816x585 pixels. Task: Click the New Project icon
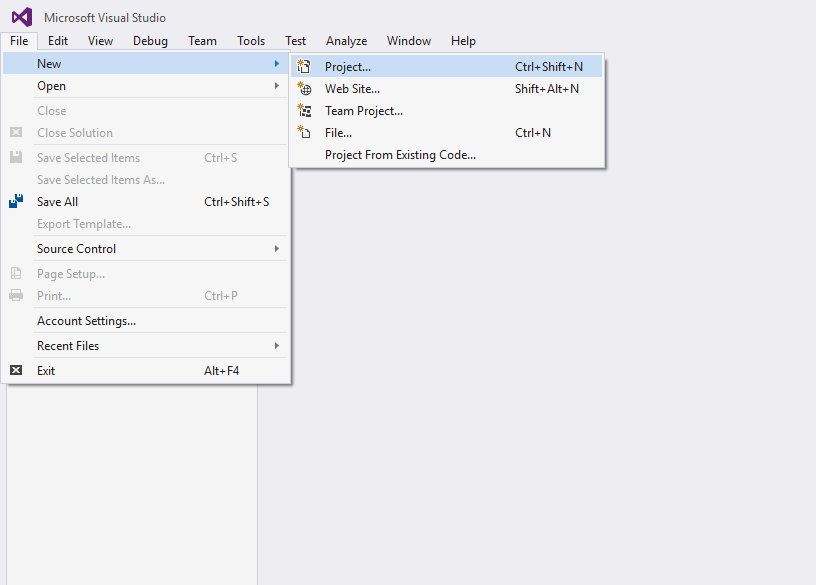tap(304, 67)
